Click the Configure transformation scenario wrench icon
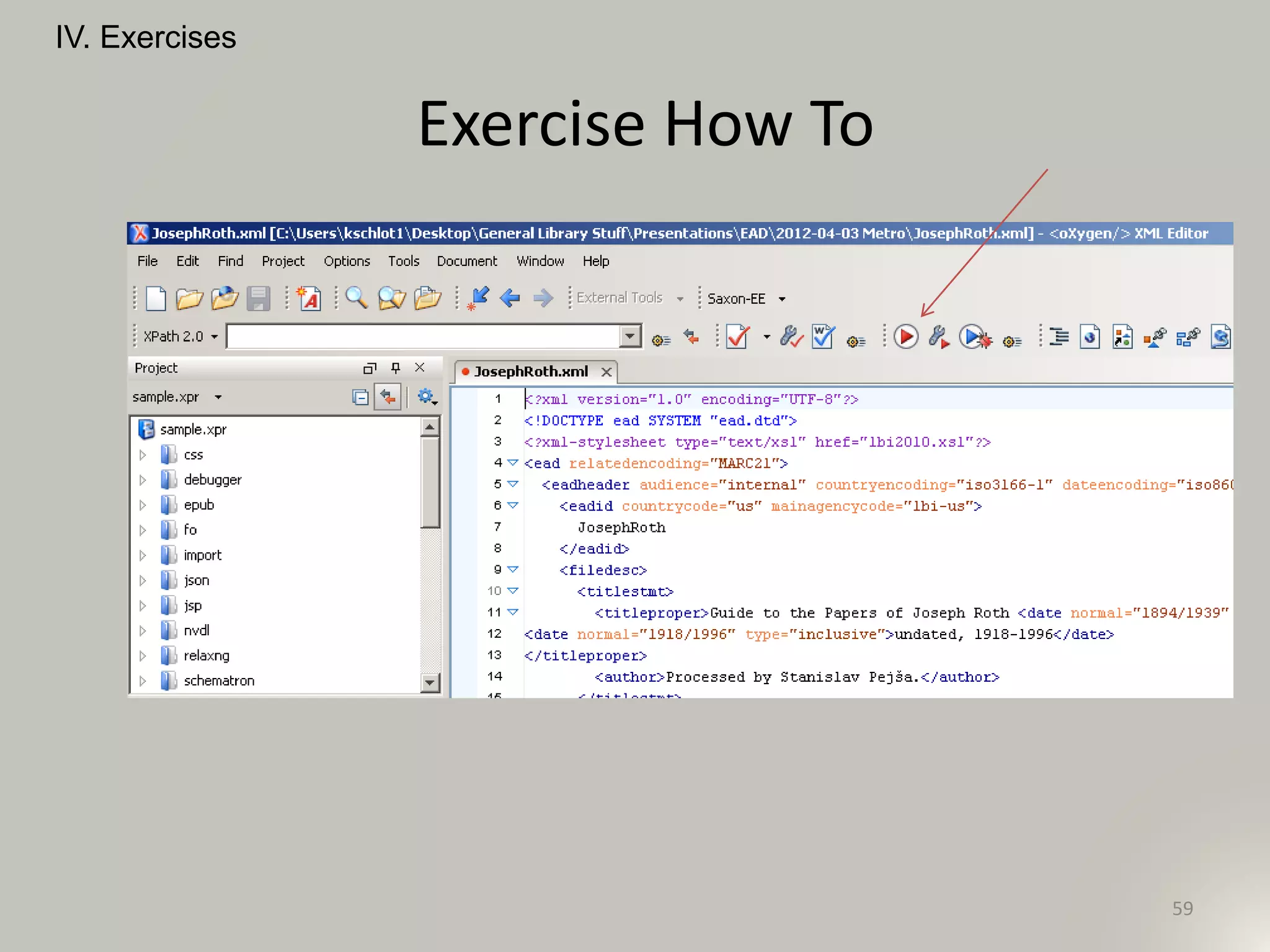1270x952 pixels. (939, 337)
